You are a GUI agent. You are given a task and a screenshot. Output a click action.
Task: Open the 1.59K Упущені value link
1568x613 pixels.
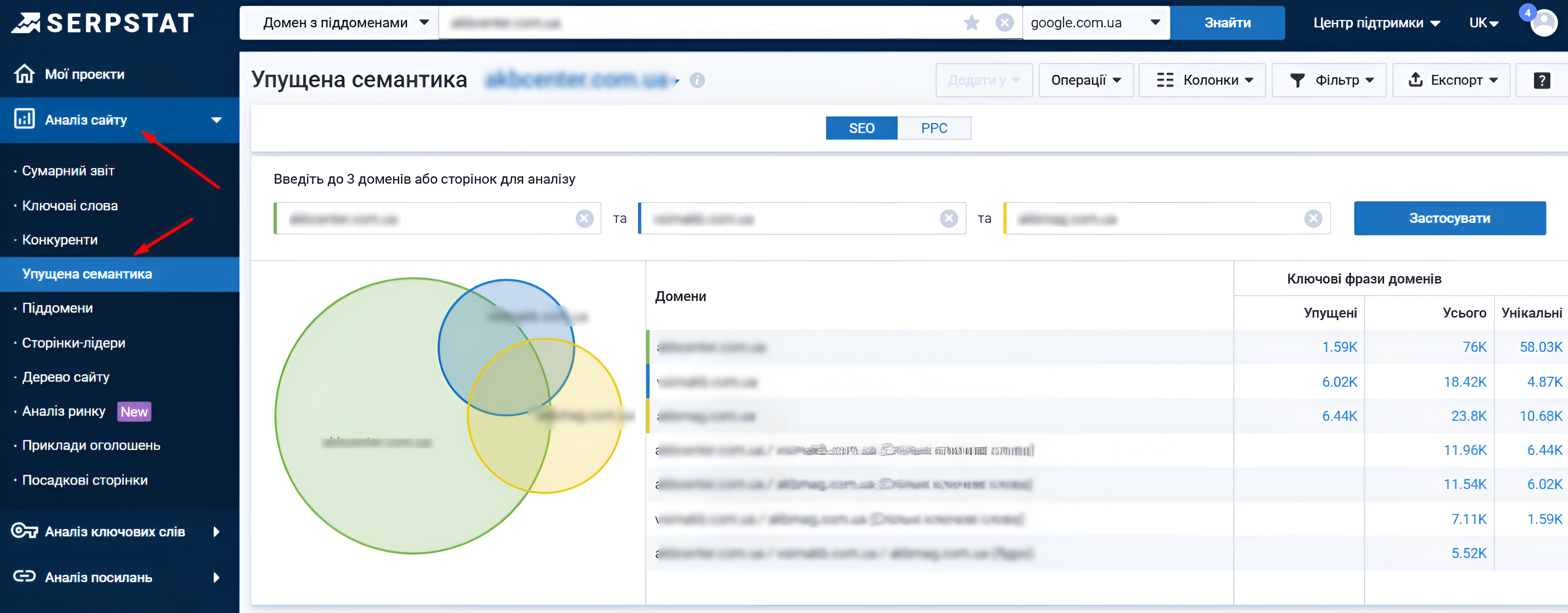pyautogui.click(x=1339, y=347)
